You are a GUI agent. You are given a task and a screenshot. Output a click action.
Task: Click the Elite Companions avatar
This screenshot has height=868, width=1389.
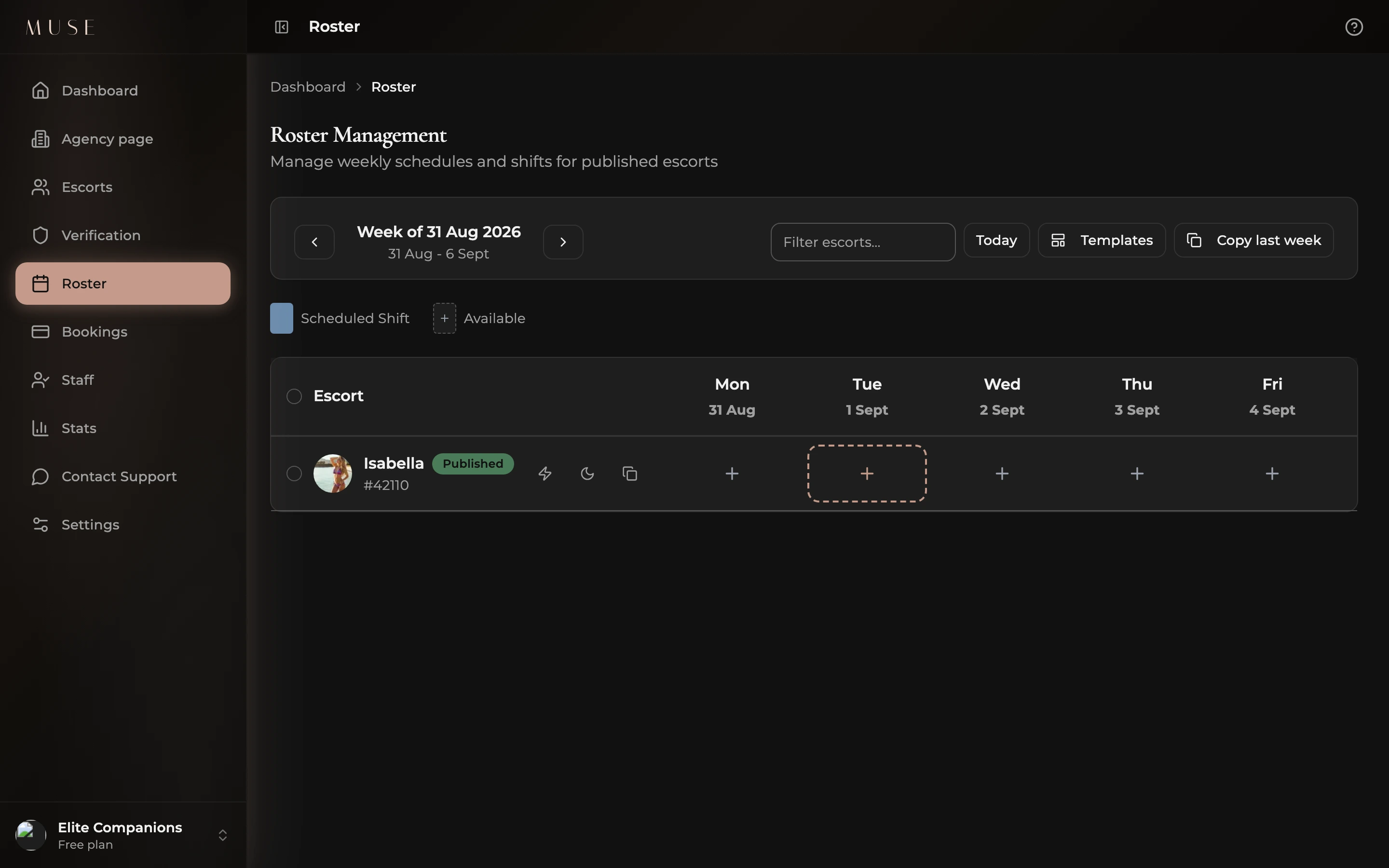tap(31, 835)
